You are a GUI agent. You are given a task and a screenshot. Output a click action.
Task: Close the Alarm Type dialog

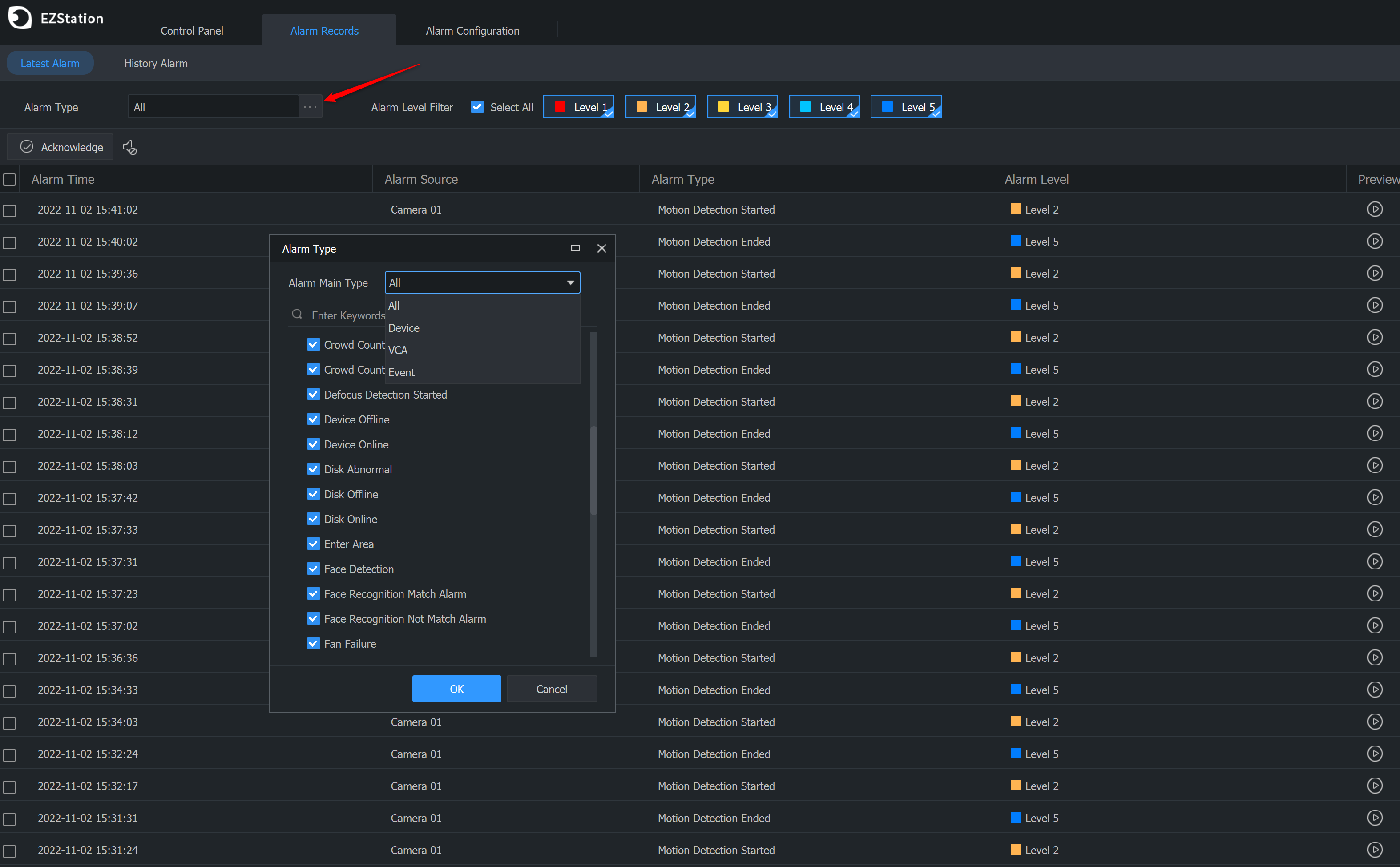(601, 248)
